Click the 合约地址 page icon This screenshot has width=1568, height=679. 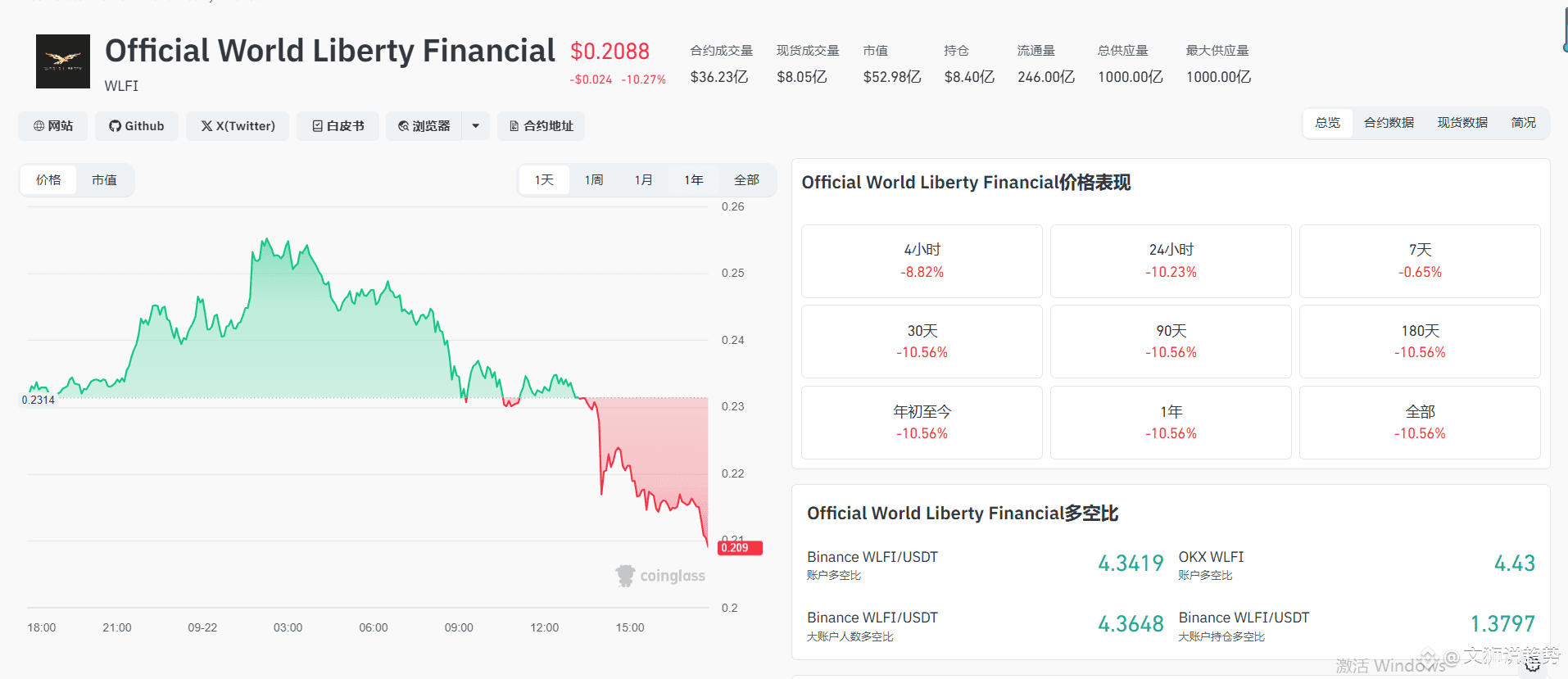[514, 125]
